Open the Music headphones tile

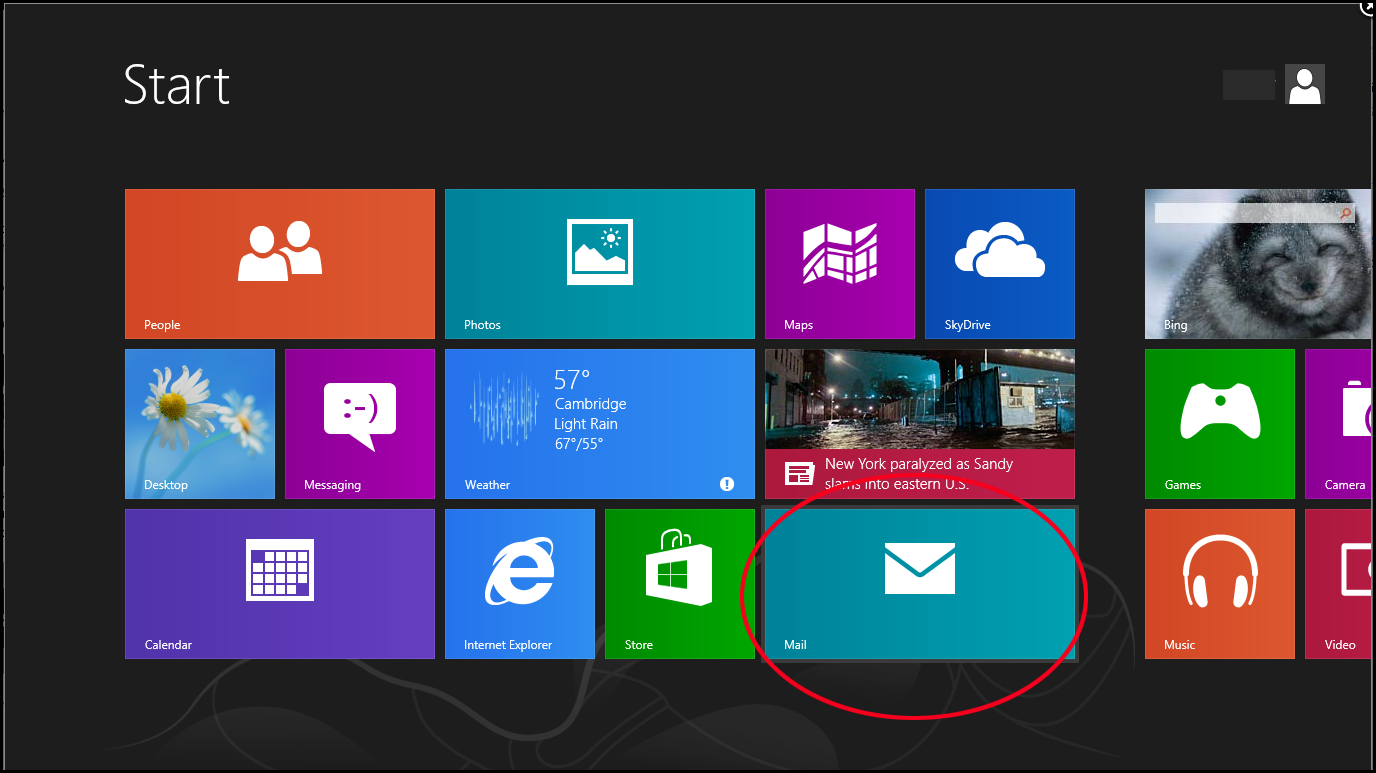tap(1219, 584)
